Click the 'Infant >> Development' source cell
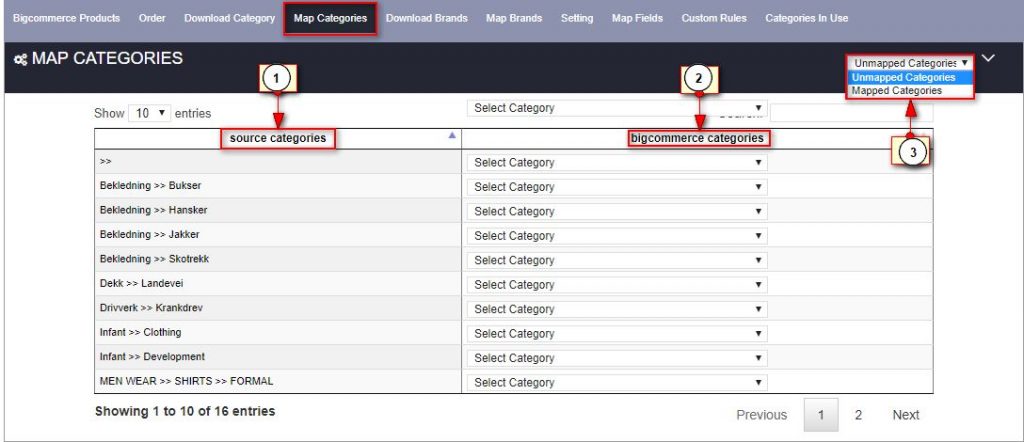1024x442 pixels. click(278, 357)
